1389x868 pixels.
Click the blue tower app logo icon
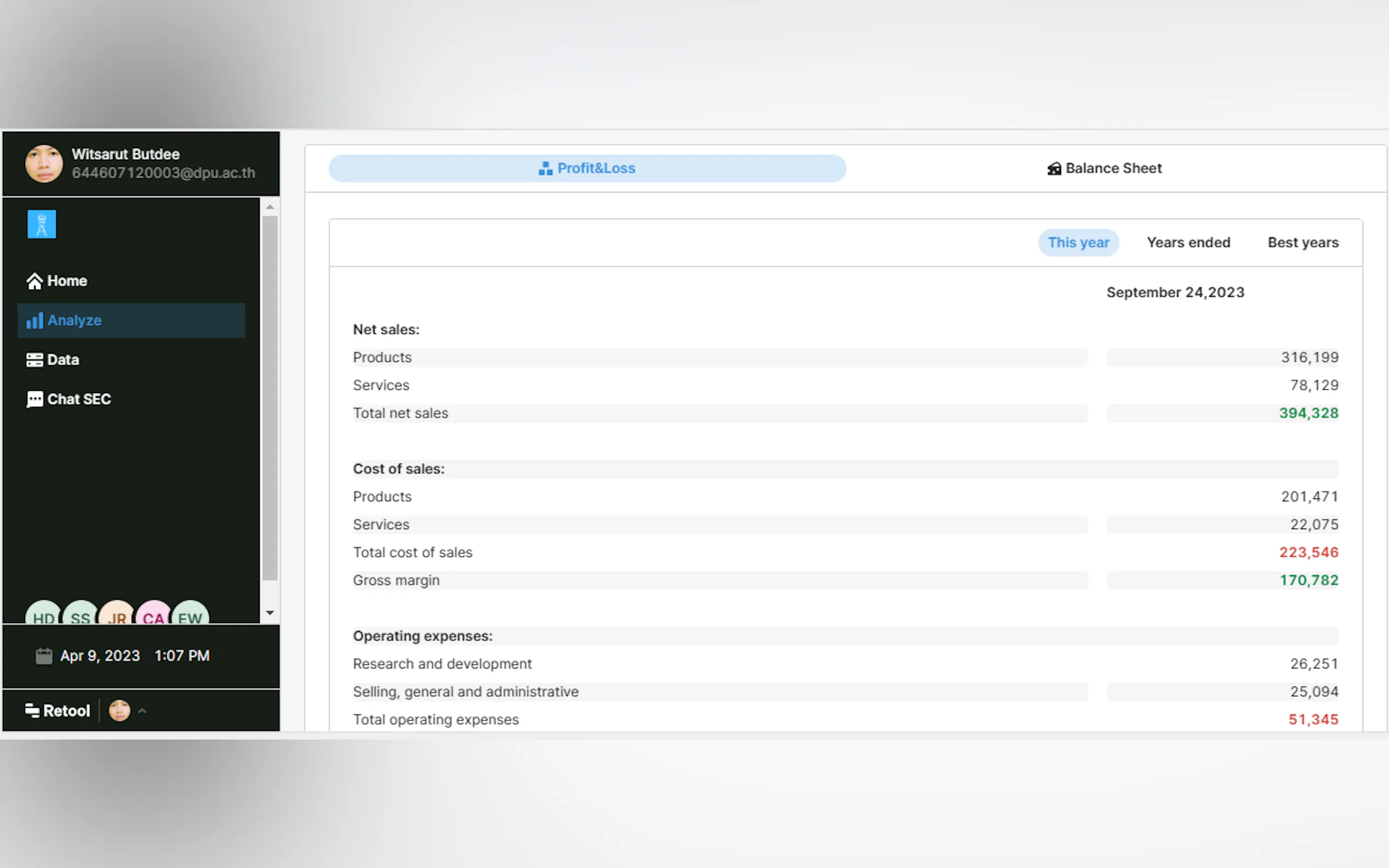42,224
